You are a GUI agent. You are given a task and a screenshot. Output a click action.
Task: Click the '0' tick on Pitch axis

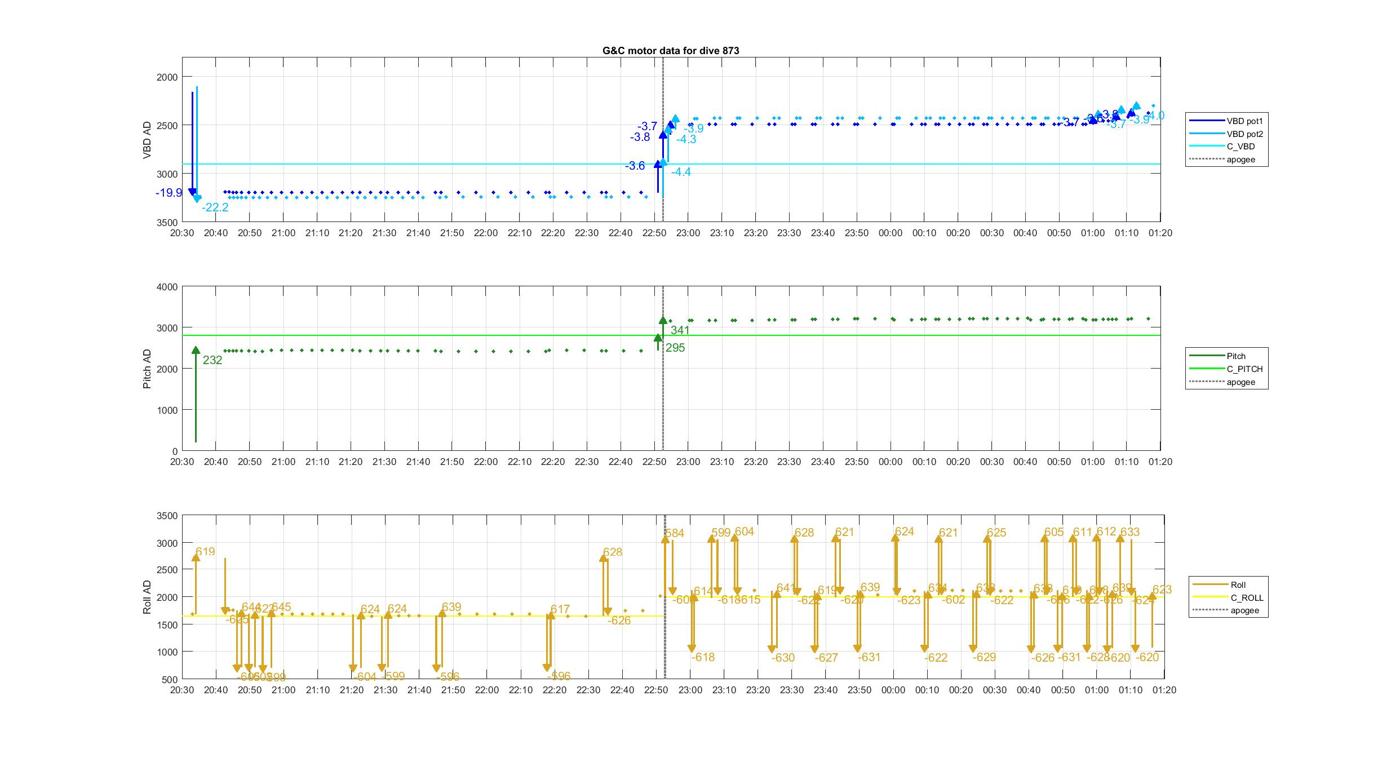point(175,452)
